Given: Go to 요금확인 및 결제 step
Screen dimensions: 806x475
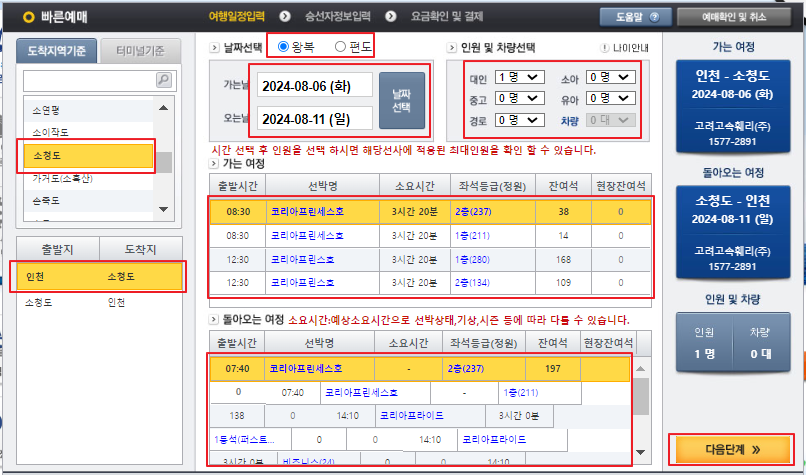Looking at the screenshot, I should 447,16.
